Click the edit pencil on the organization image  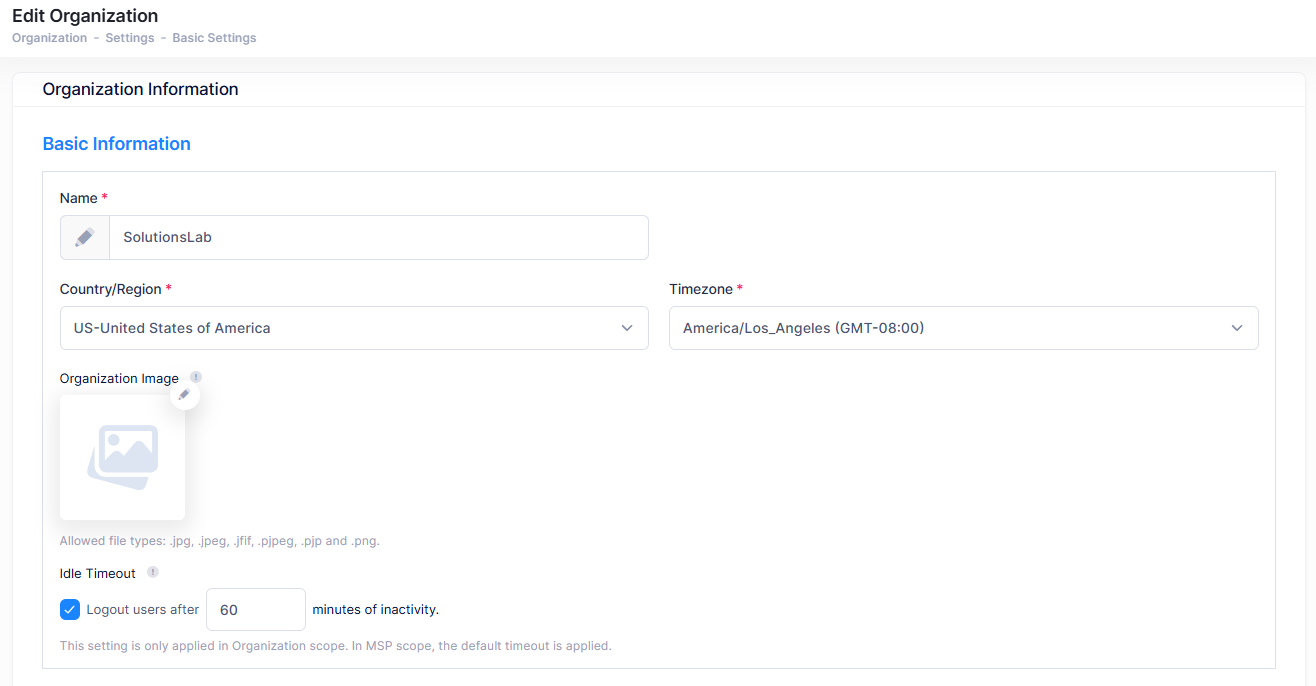(x=184, y=395)
